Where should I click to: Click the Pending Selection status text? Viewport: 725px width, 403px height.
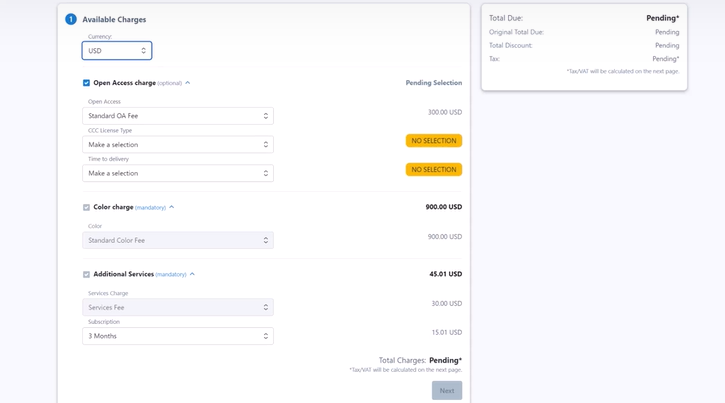pyautogui.click(x=434, y=83)
